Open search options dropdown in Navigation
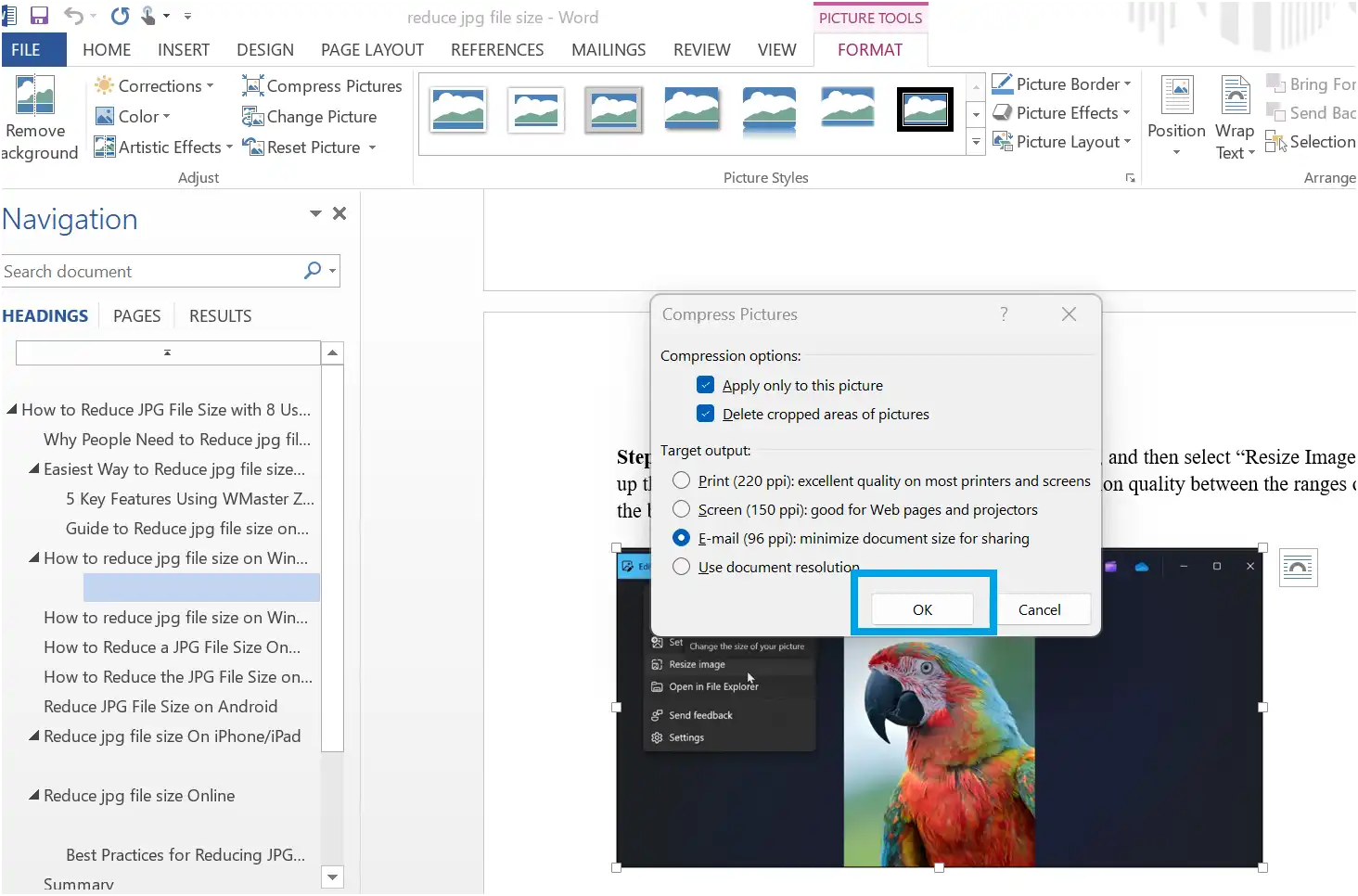1358x896 pixels. 332,271
